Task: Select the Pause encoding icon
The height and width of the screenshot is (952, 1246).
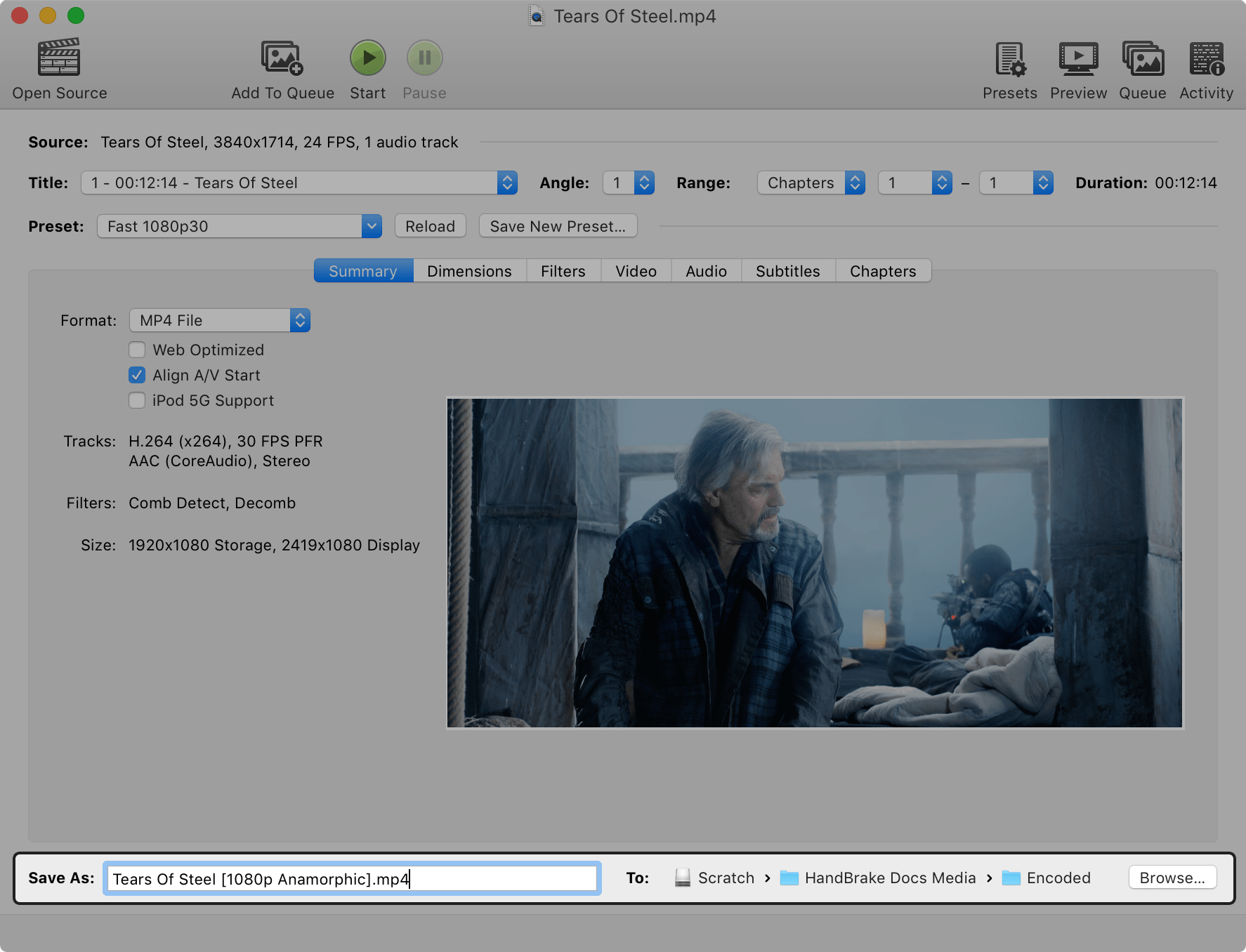Action: pyautogui.click(x=424, y=58)
